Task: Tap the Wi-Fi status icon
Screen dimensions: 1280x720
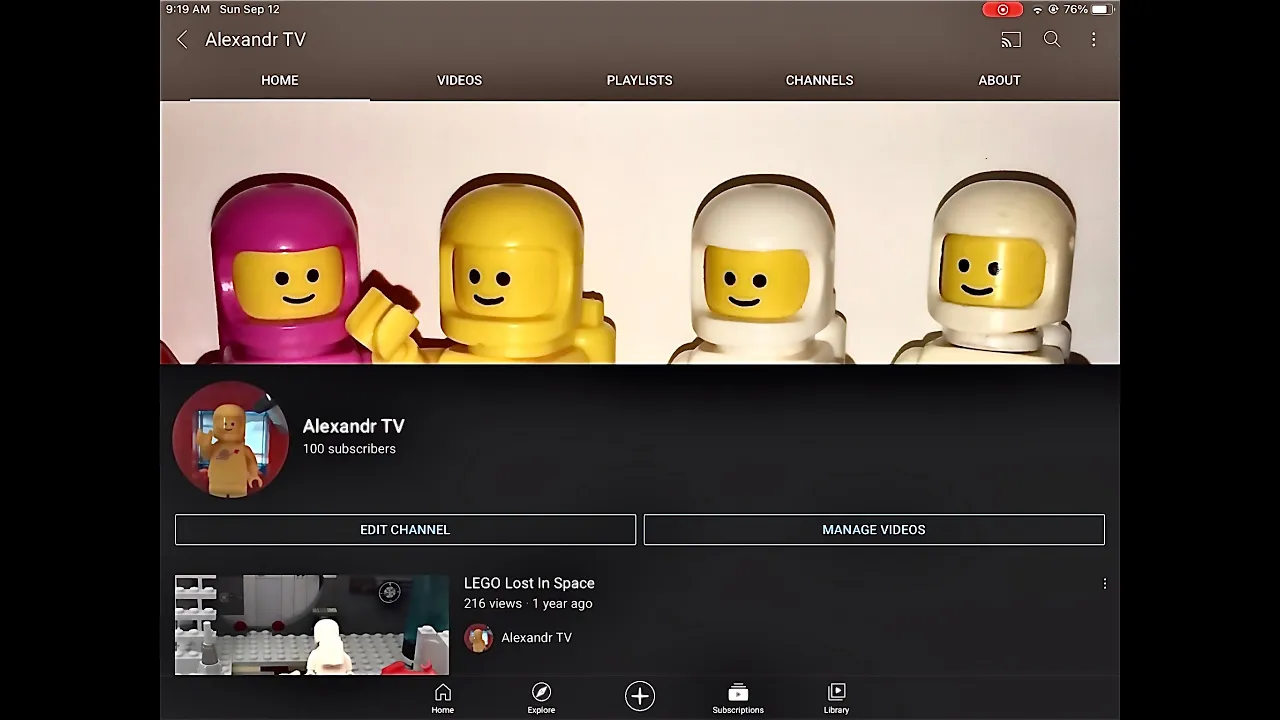Action: click(x=1037, y=10)
